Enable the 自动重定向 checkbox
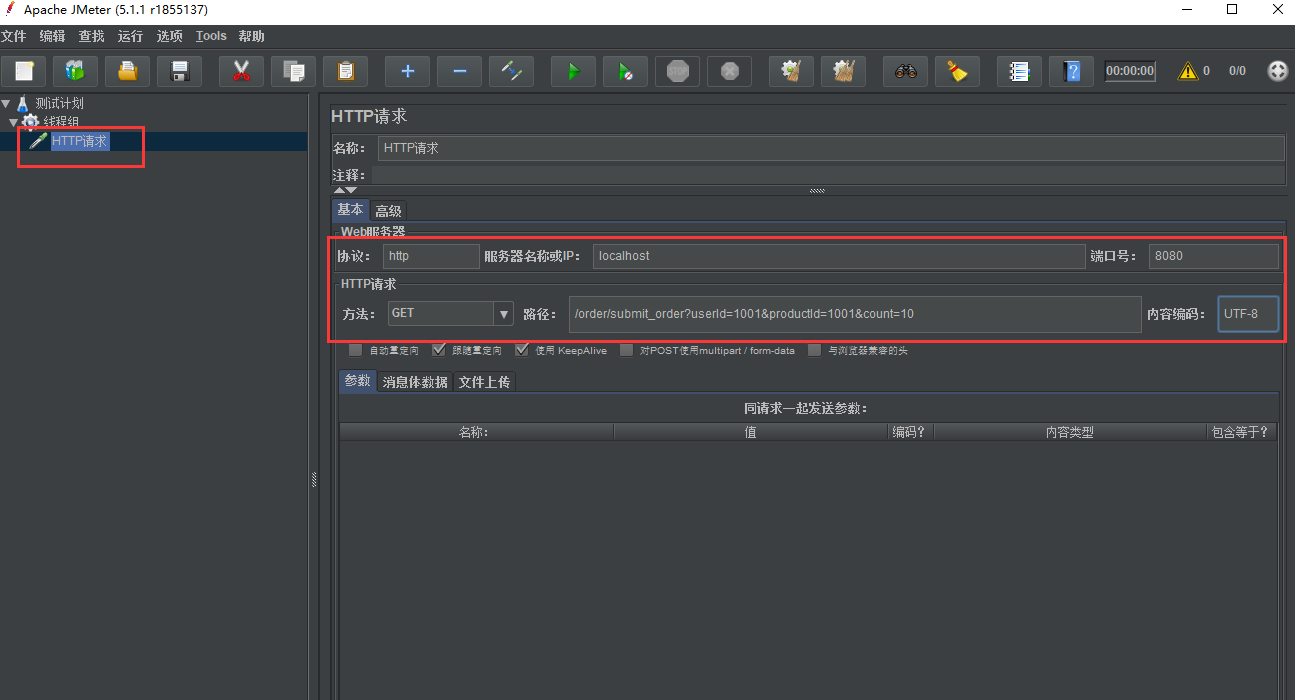 point(356,350)
